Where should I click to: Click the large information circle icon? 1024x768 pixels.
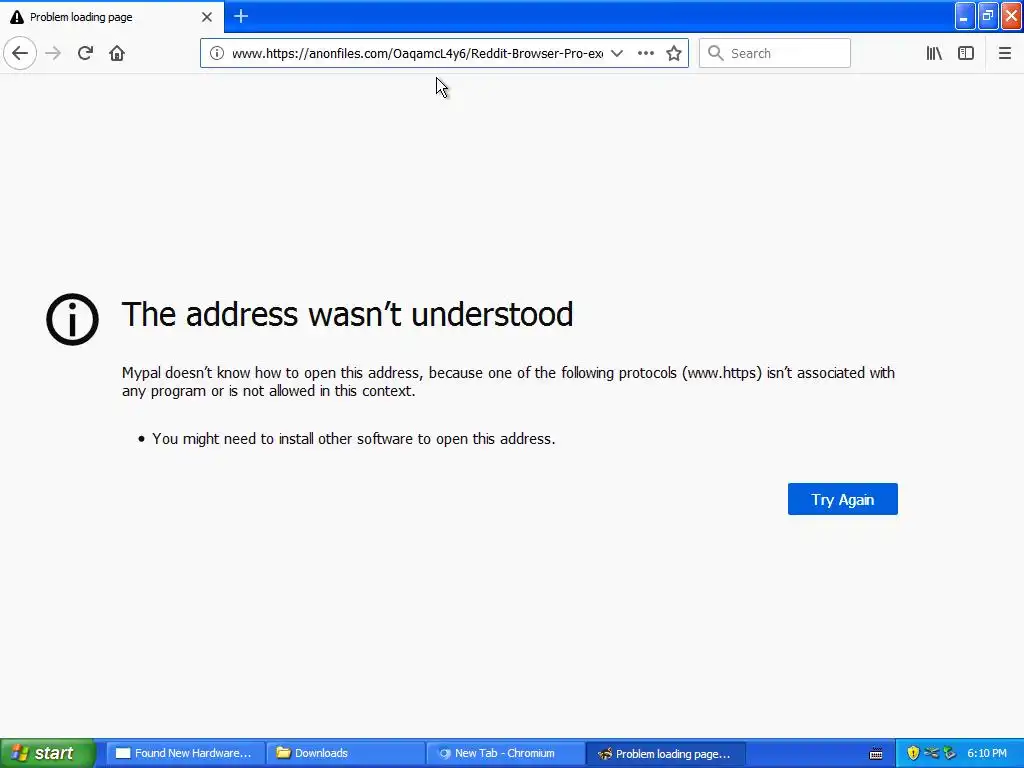click(72, 319)
